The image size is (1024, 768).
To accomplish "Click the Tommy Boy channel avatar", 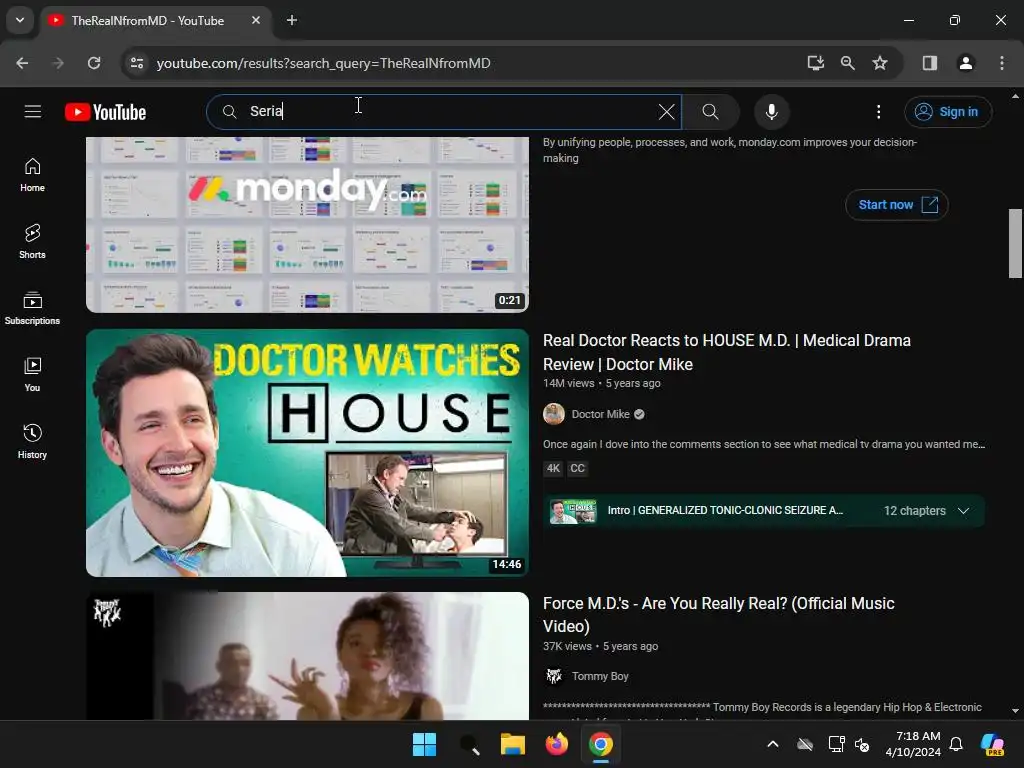I will [554, 676].
